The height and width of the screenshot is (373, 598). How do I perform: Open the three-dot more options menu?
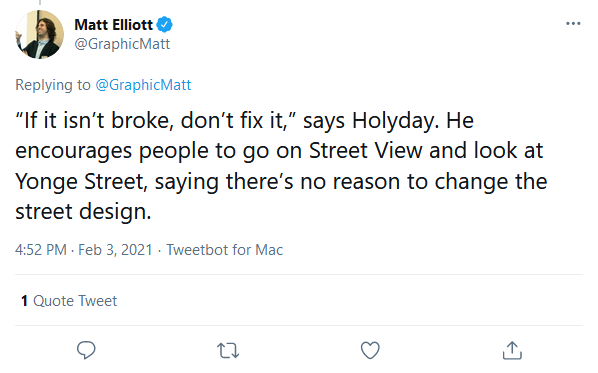point(573,24)
